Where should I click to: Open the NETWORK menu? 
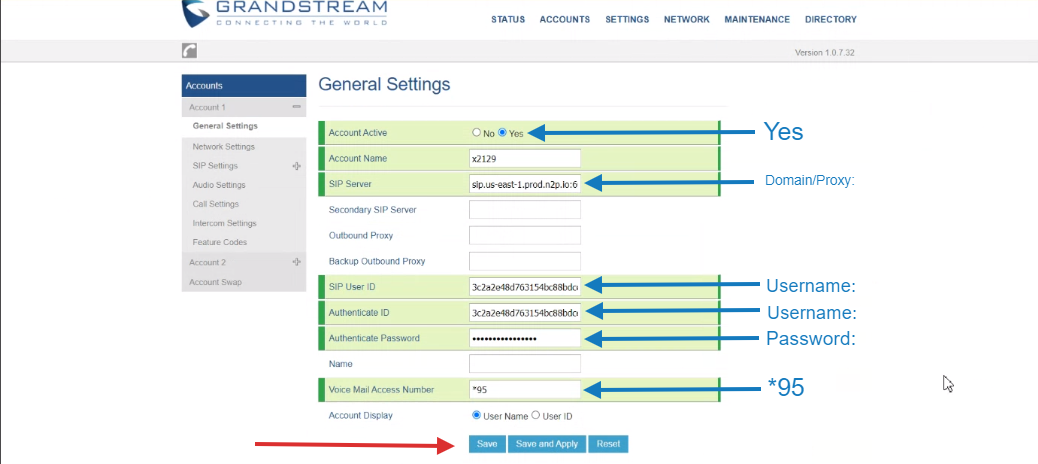coord(686,20)
